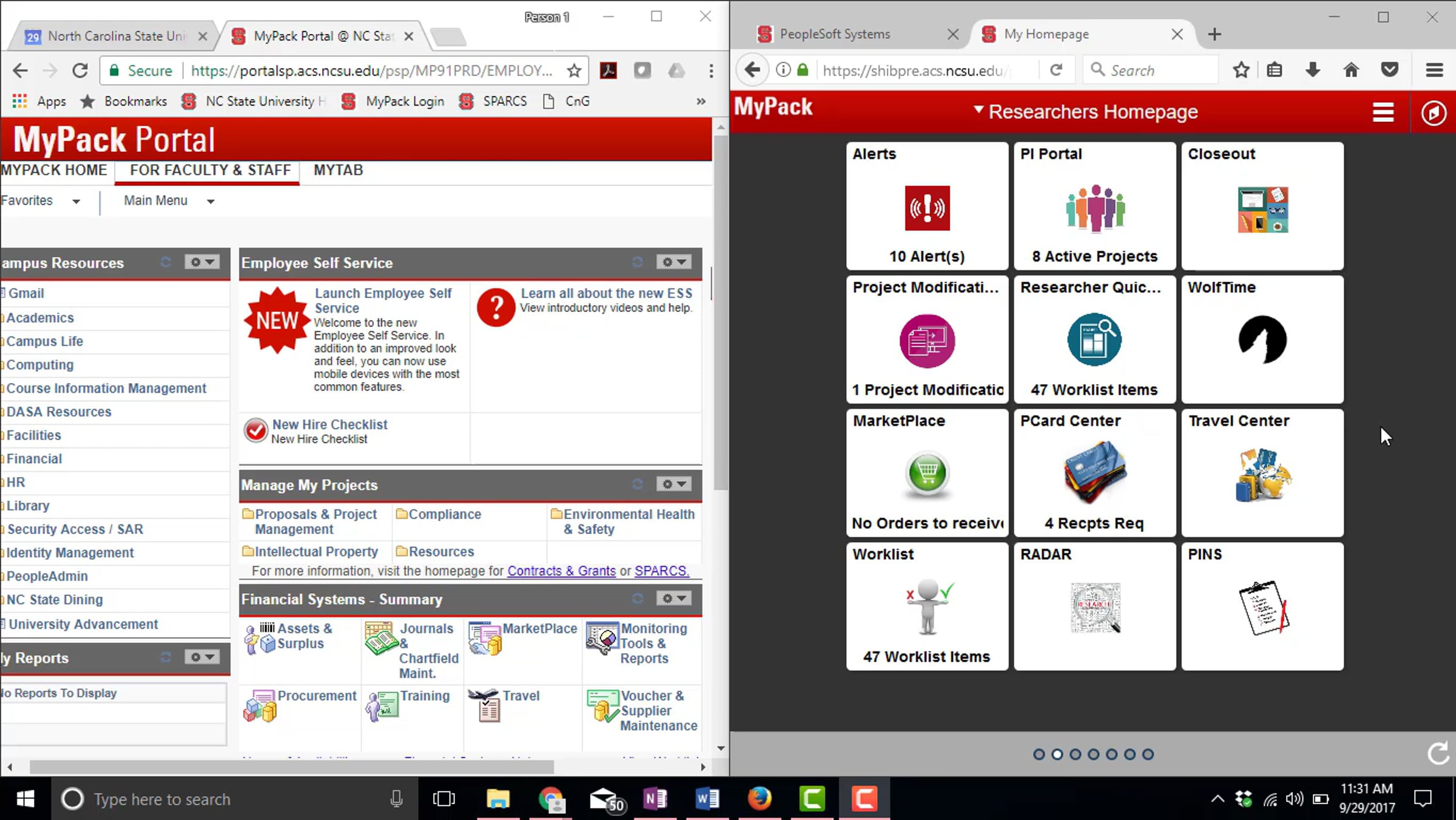Click the RADAR magnifier tile icon
1456x820 pixels.
point(1095,608)
